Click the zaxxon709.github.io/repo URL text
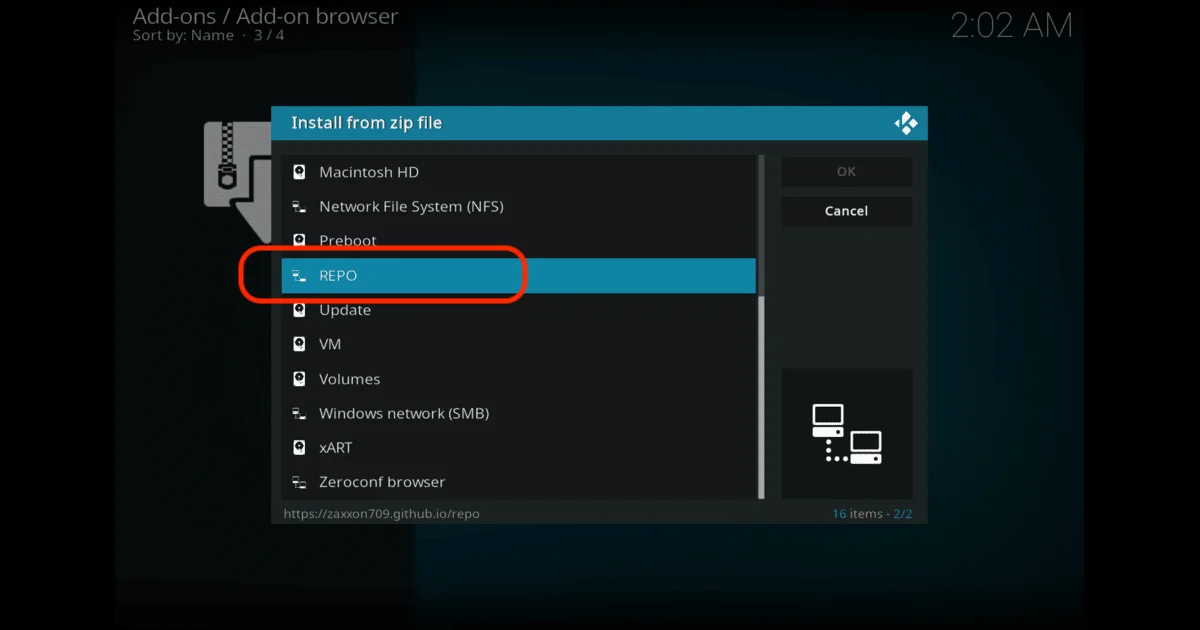 pos(382,513)
